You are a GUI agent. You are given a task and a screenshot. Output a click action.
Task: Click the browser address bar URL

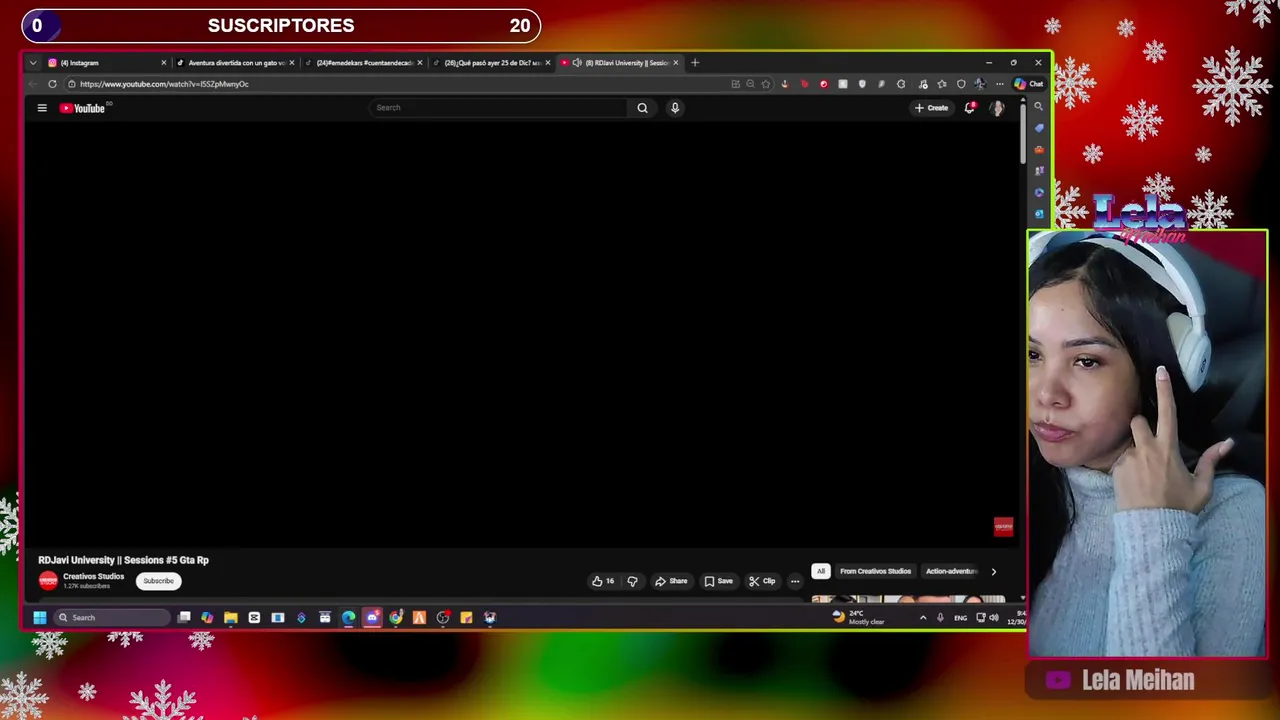pos(165,84)
